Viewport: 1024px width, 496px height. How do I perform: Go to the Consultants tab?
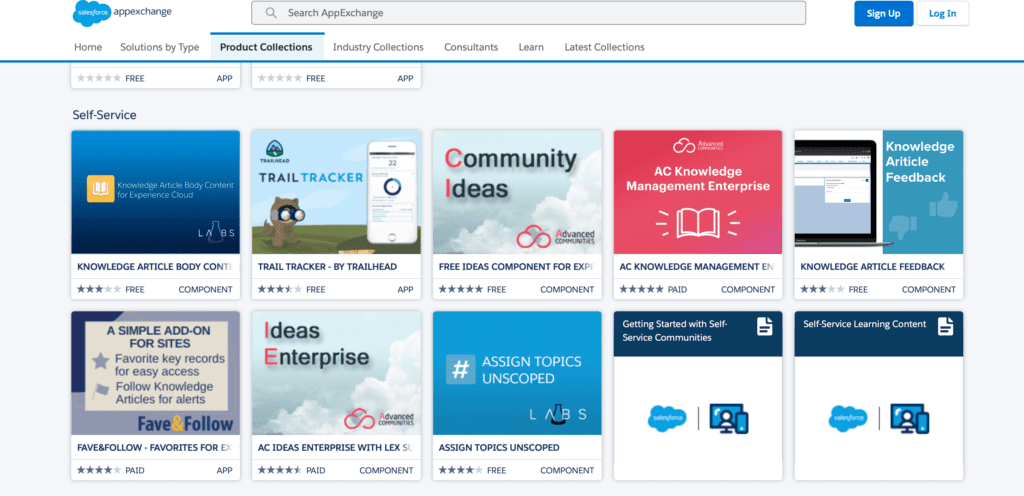coord(471,47)
